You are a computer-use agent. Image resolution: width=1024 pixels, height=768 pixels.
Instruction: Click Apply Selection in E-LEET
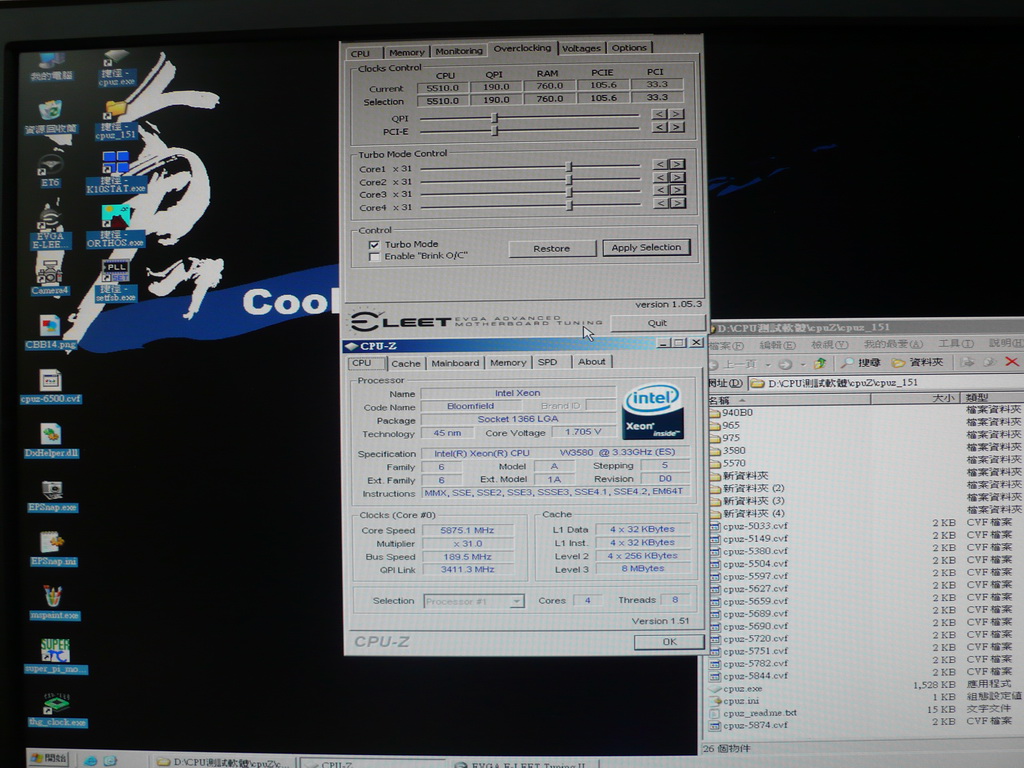646,248
